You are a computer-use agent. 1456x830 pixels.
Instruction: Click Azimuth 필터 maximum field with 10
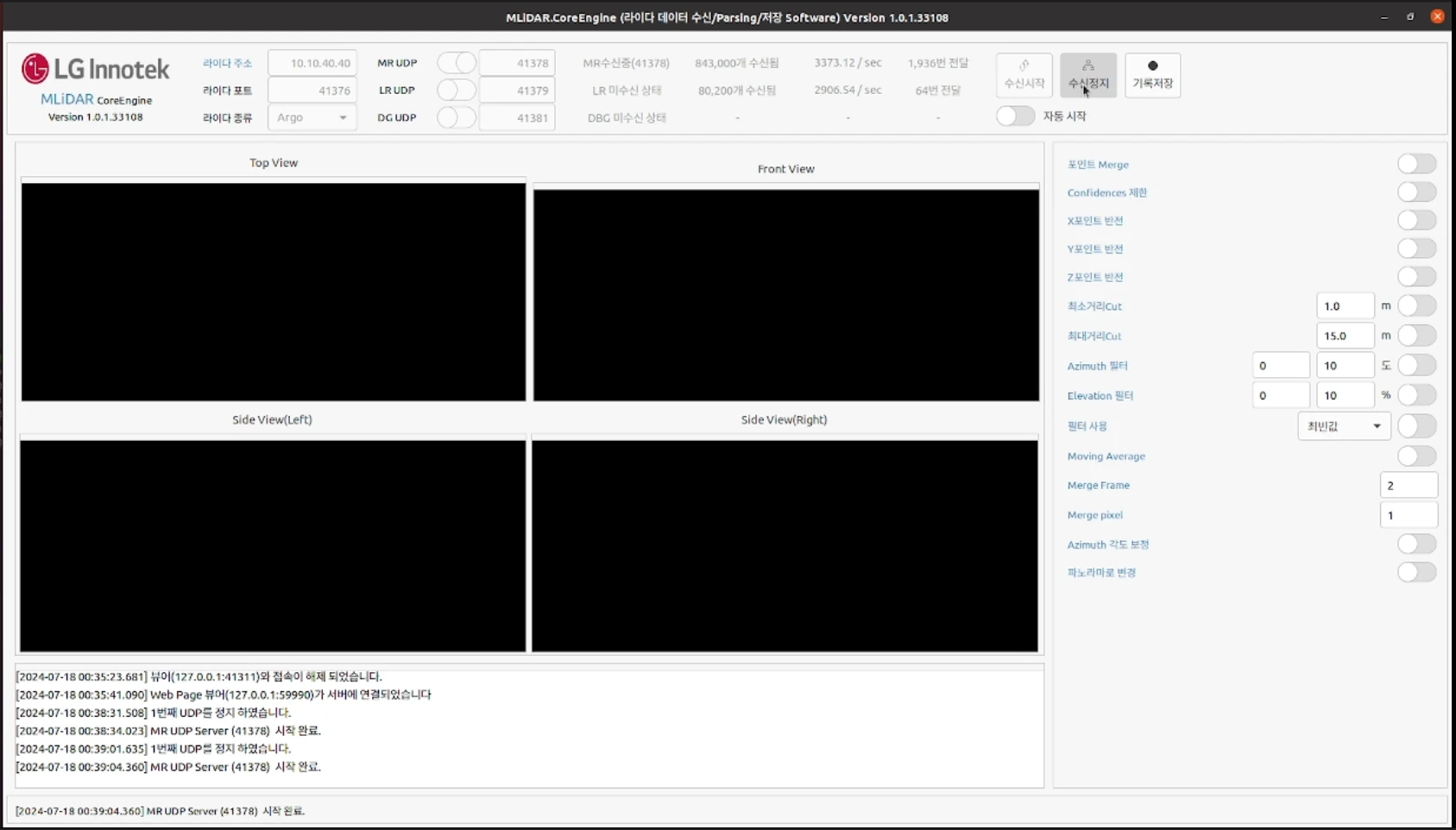click(1345, 365)
